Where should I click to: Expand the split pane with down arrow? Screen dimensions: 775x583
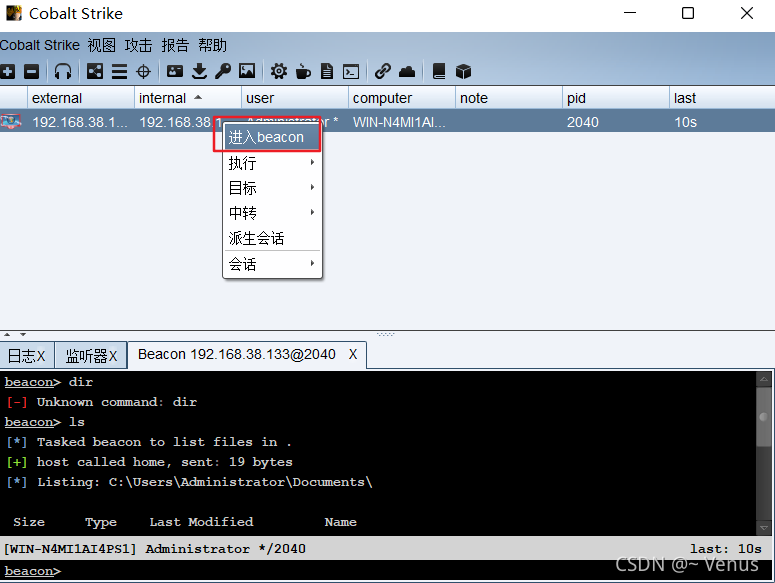pyautogui.click(x=23, y=334)
